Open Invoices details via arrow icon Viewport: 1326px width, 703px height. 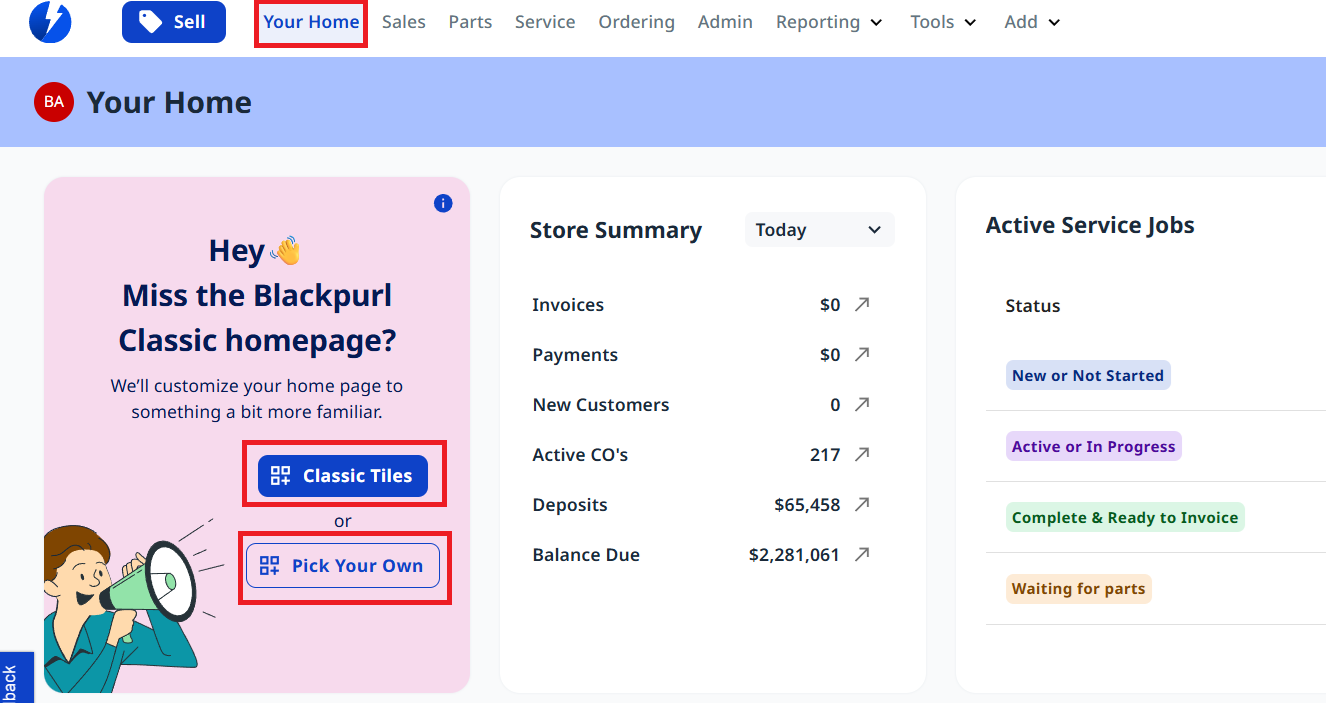tap(862, 304)
